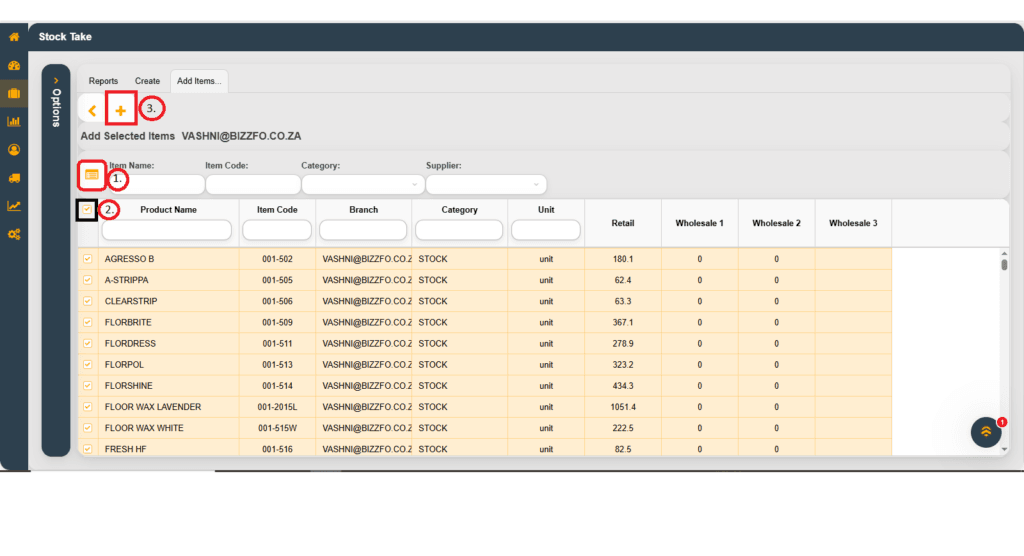Uncheck the FLOOR WAX WHITE row checkbox
Viewport: 1024px width, 556px height.
click(x=87, y=428)
